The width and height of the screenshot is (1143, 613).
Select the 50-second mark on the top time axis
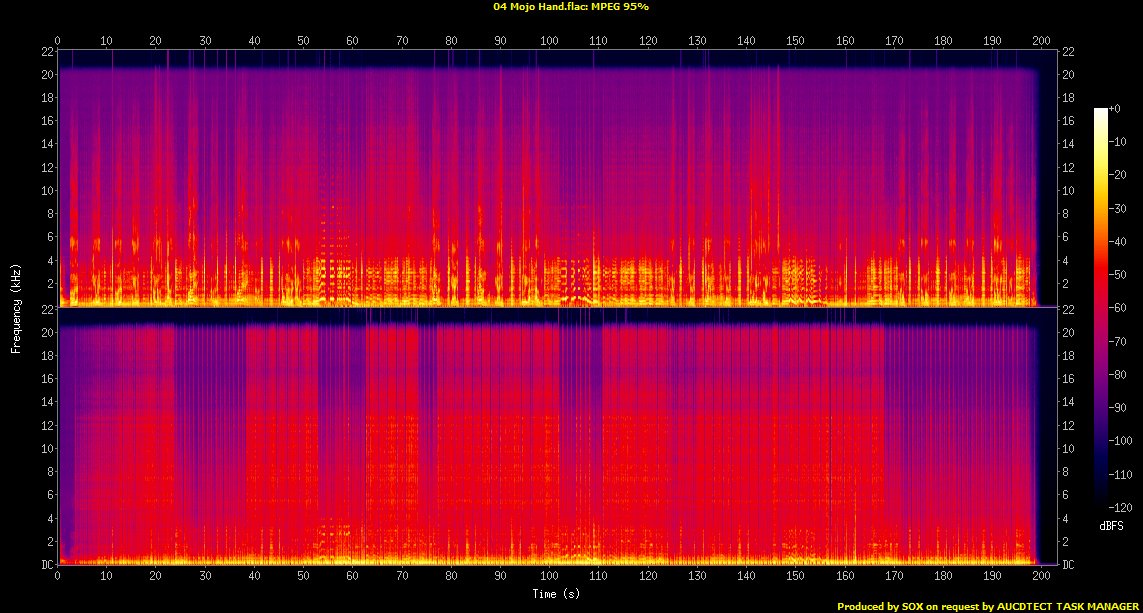pyautogui.click(x=303, y=40)
